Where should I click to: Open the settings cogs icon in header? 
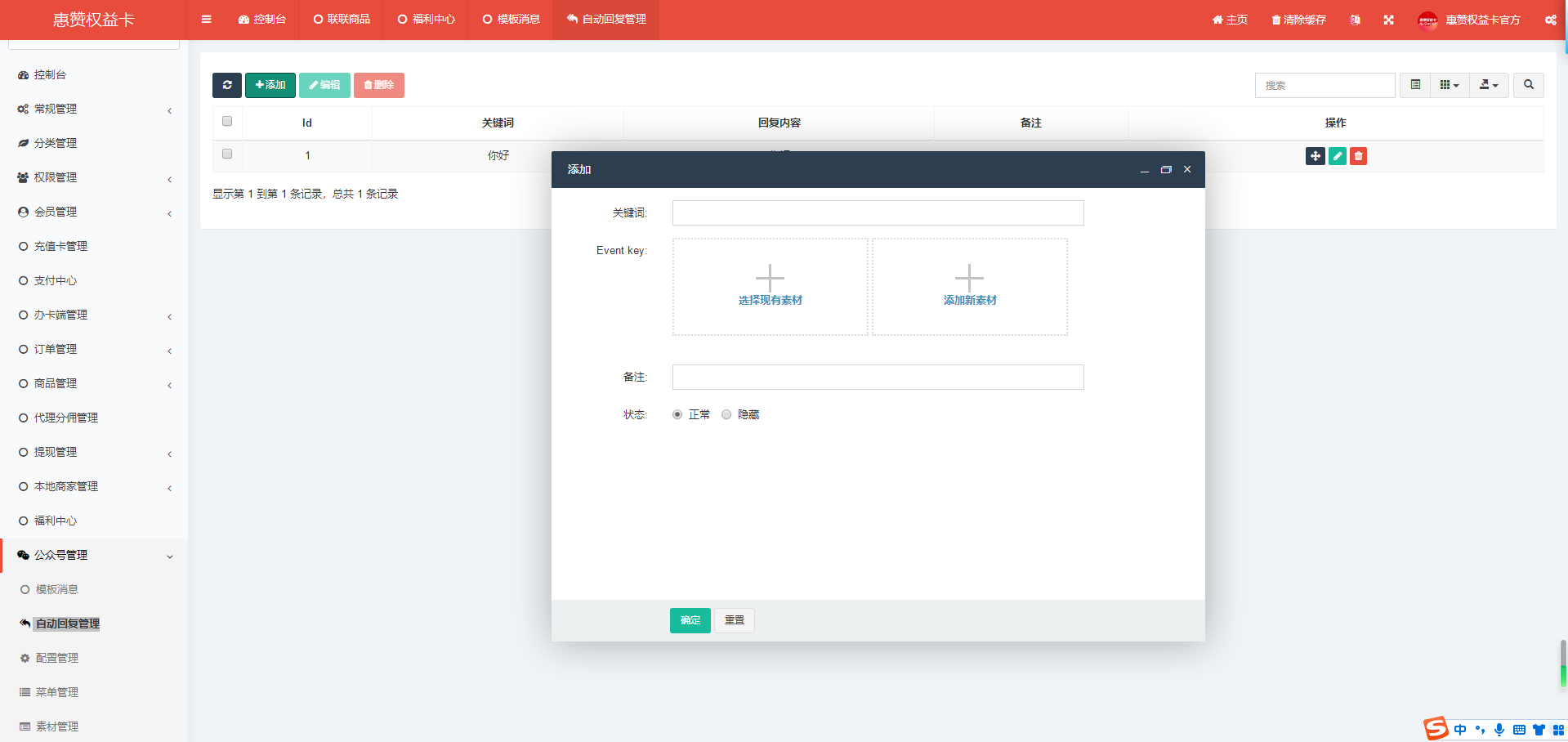1550,20
